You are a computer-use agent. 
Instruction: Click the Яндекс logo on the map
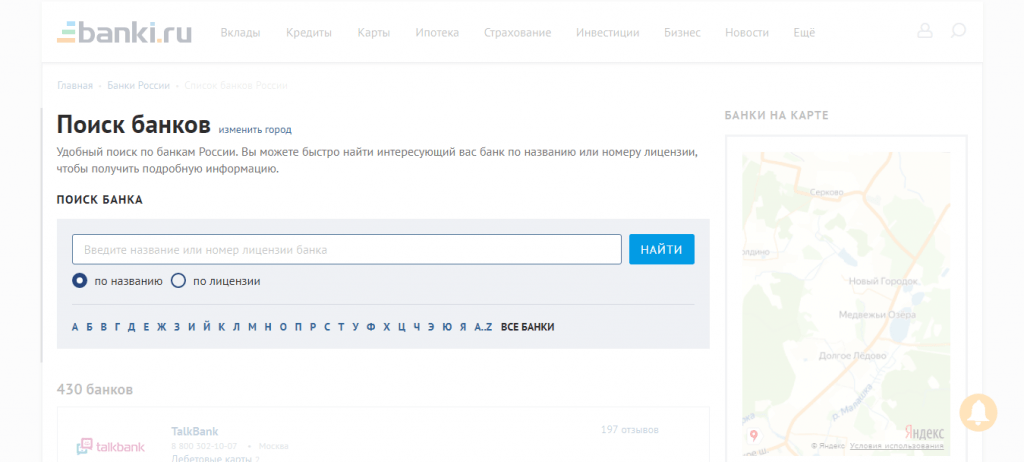pos(923,432)
